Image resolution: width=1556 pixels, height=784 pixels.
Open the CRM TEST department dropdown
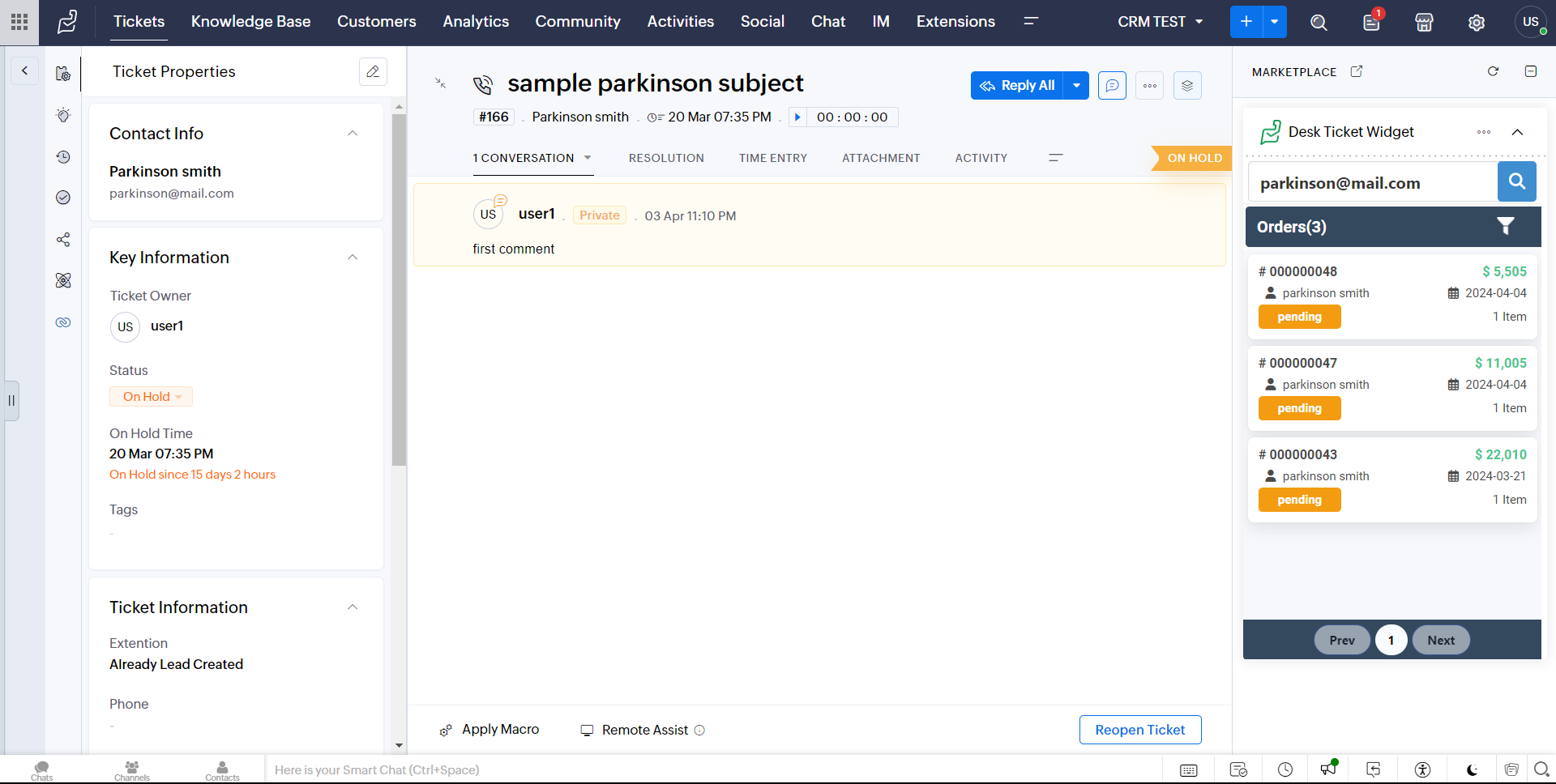coord(1160,22)
